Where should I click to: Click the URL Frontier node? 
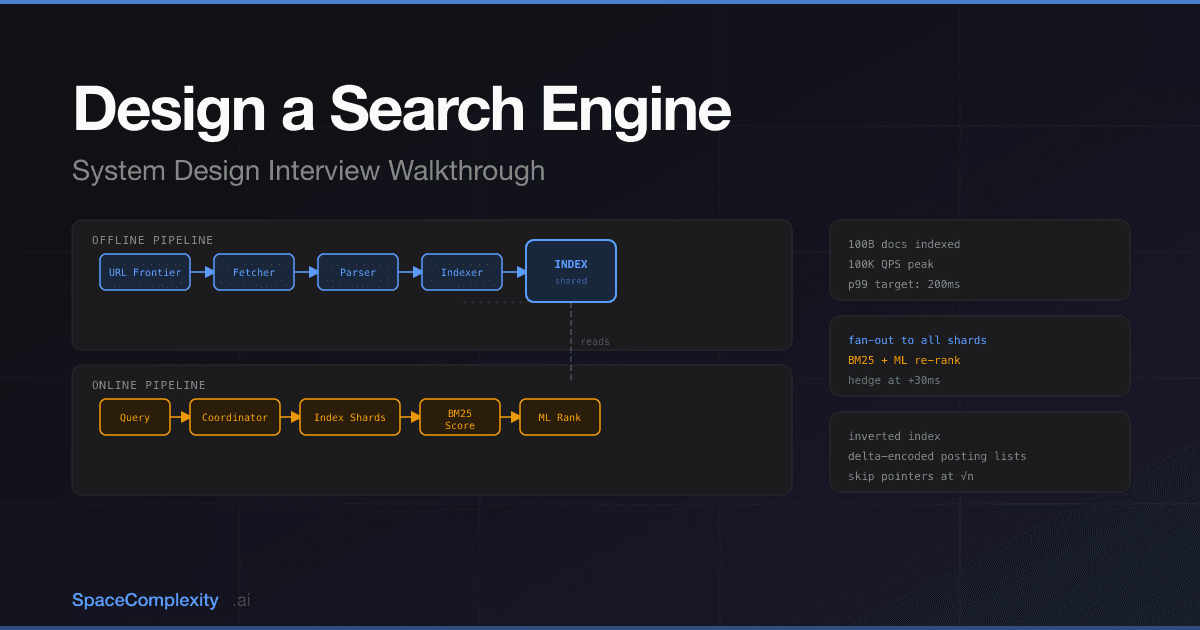click(x=145, y=272)
